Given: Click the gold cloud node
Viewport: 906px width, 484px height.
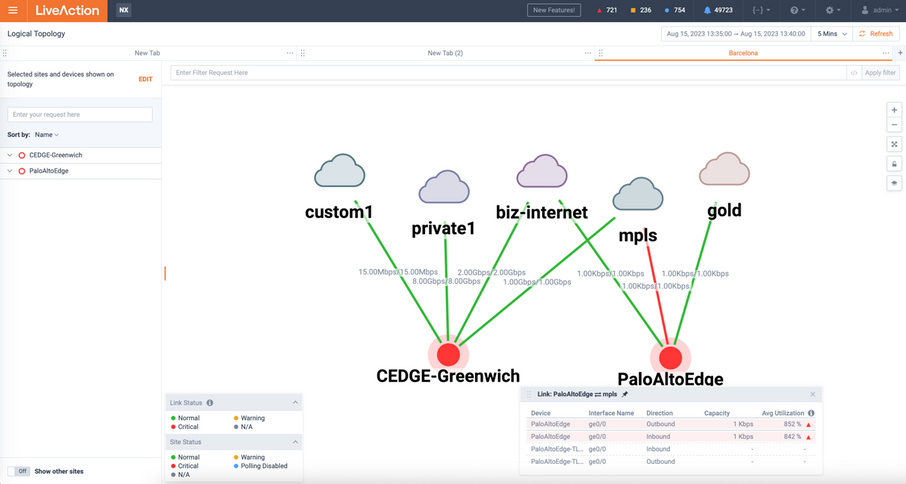Looking at the screenshot, I should pos(725,169).
